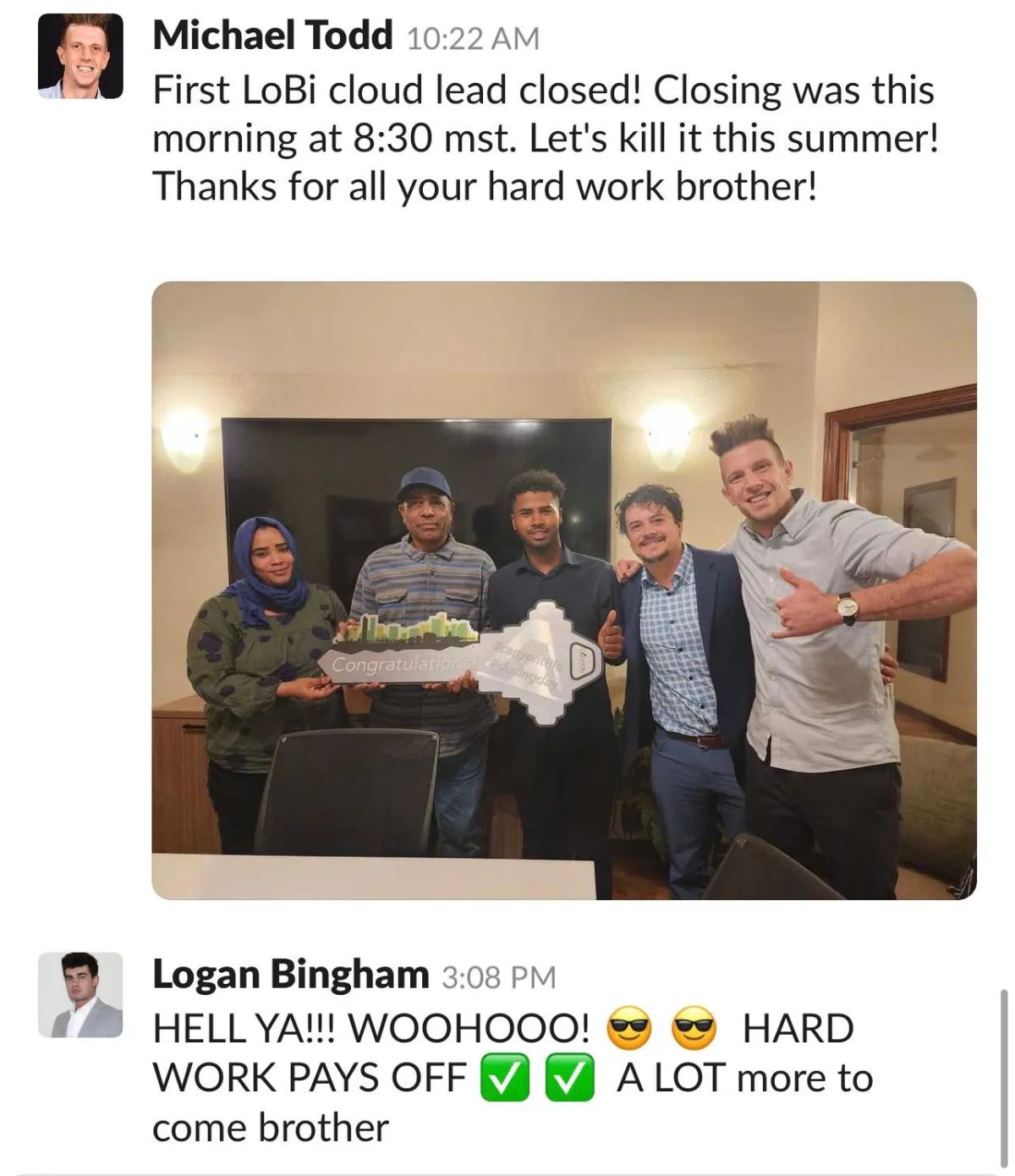Click the "A LOT more to come brother" text

pyautogui.click(x=513, y=1103)
